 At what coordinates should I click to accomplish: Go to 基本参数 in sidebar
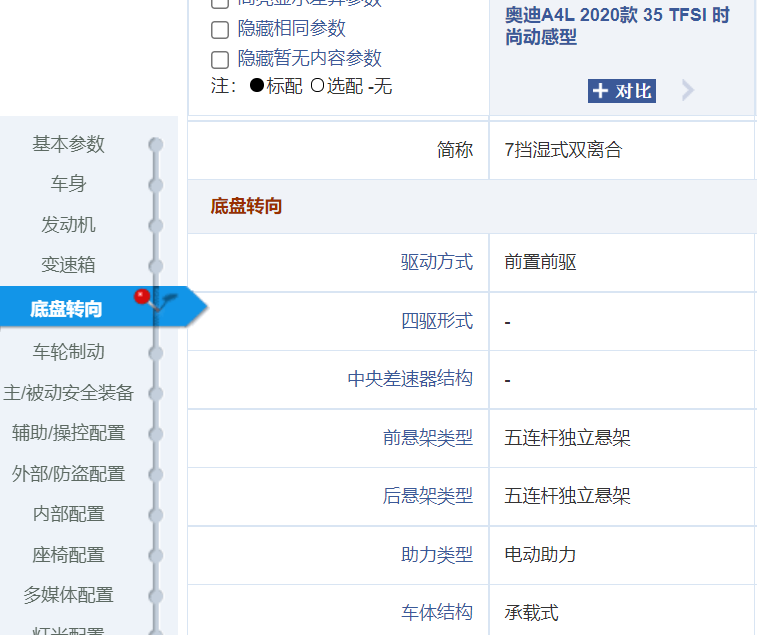click(68, 144)
